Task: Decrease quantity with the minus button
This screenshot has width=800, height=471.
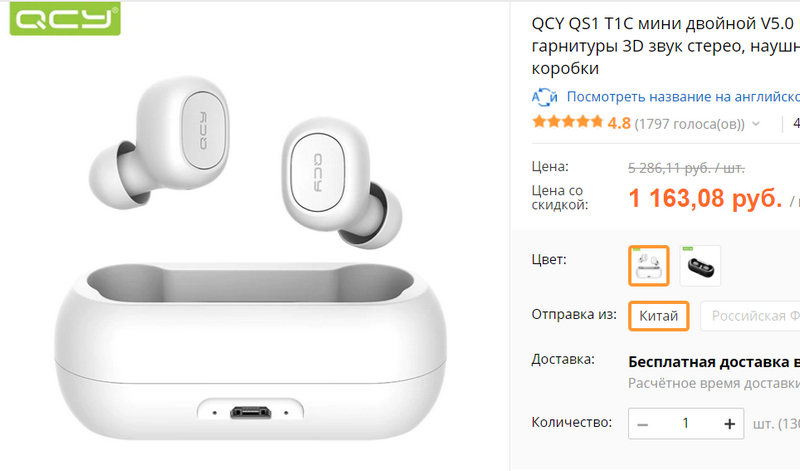Action: coord(643,424)
